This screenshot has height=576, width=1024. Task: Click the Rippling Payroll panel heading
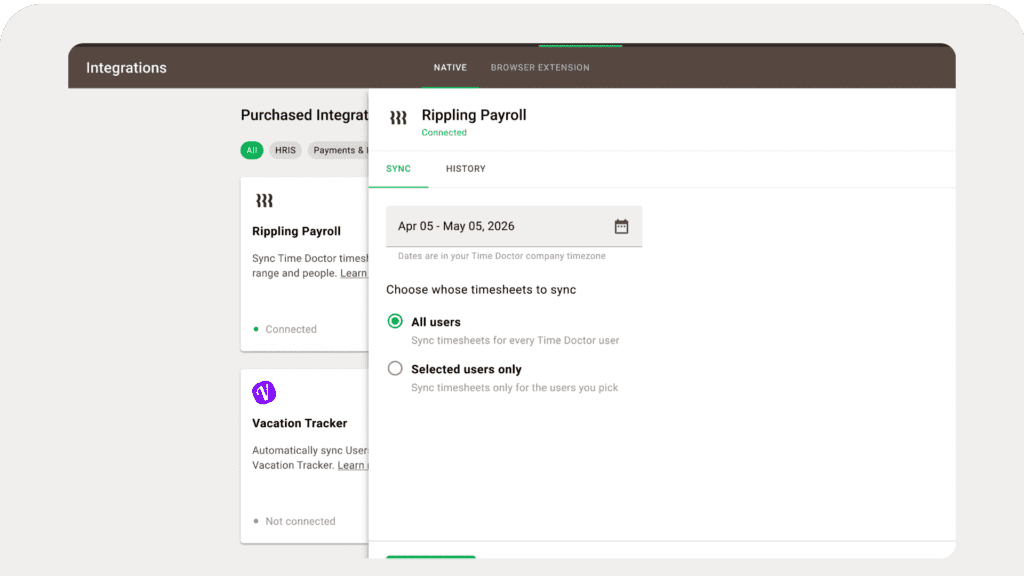pos(474,115)
